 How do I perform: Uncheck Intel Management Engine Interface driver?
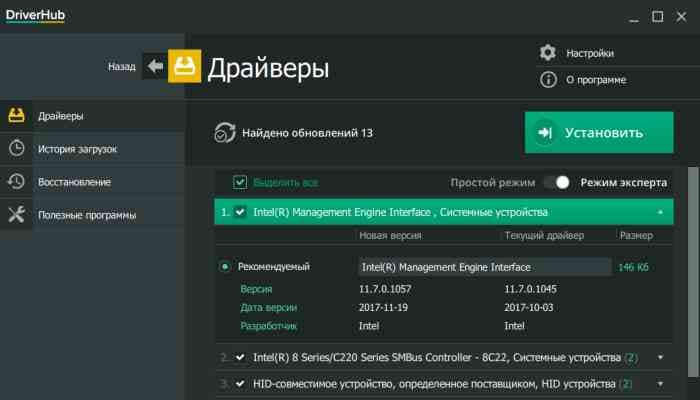pos(240,212)
